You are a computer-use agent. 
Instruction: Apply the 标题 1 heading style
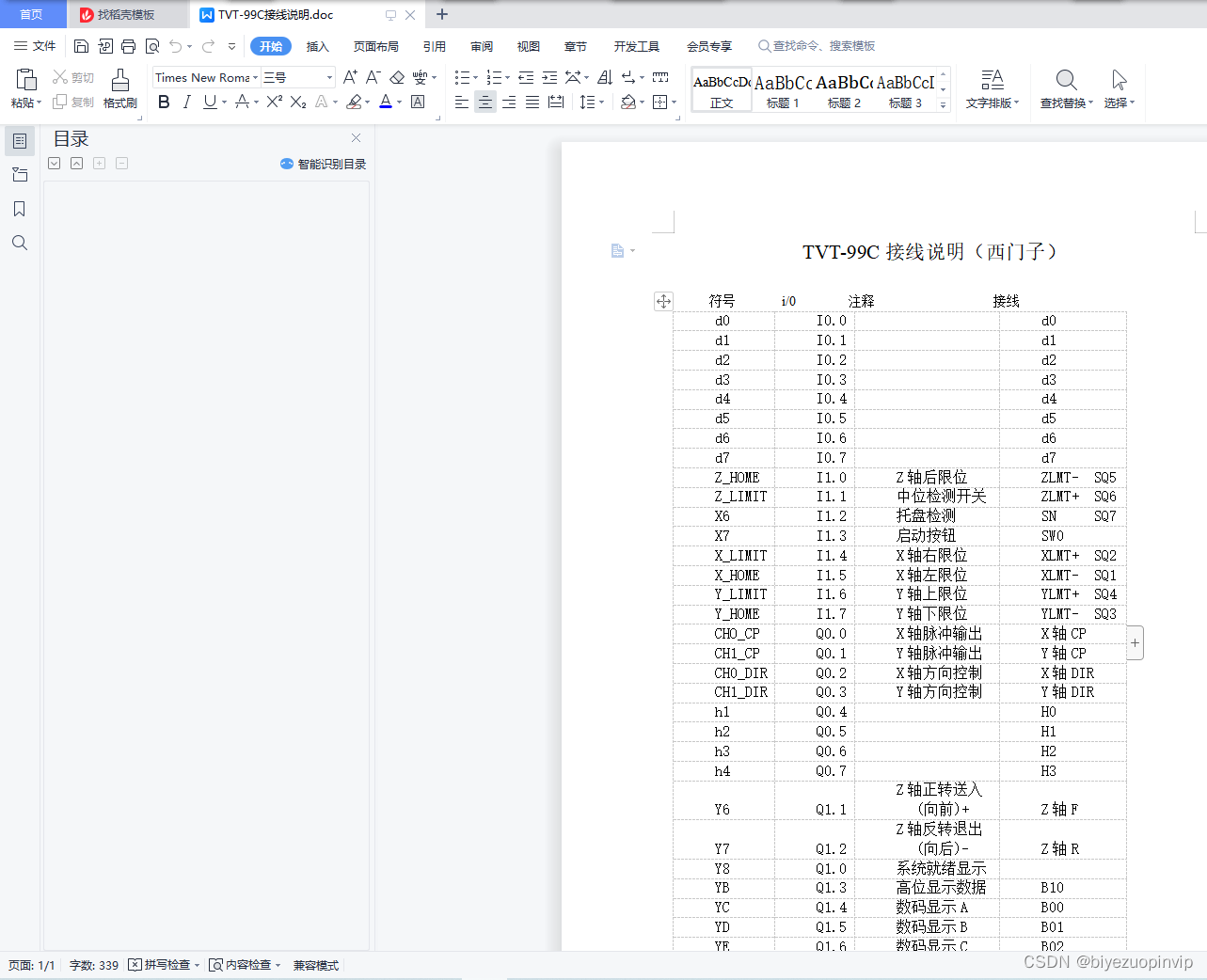coord(783,90)
